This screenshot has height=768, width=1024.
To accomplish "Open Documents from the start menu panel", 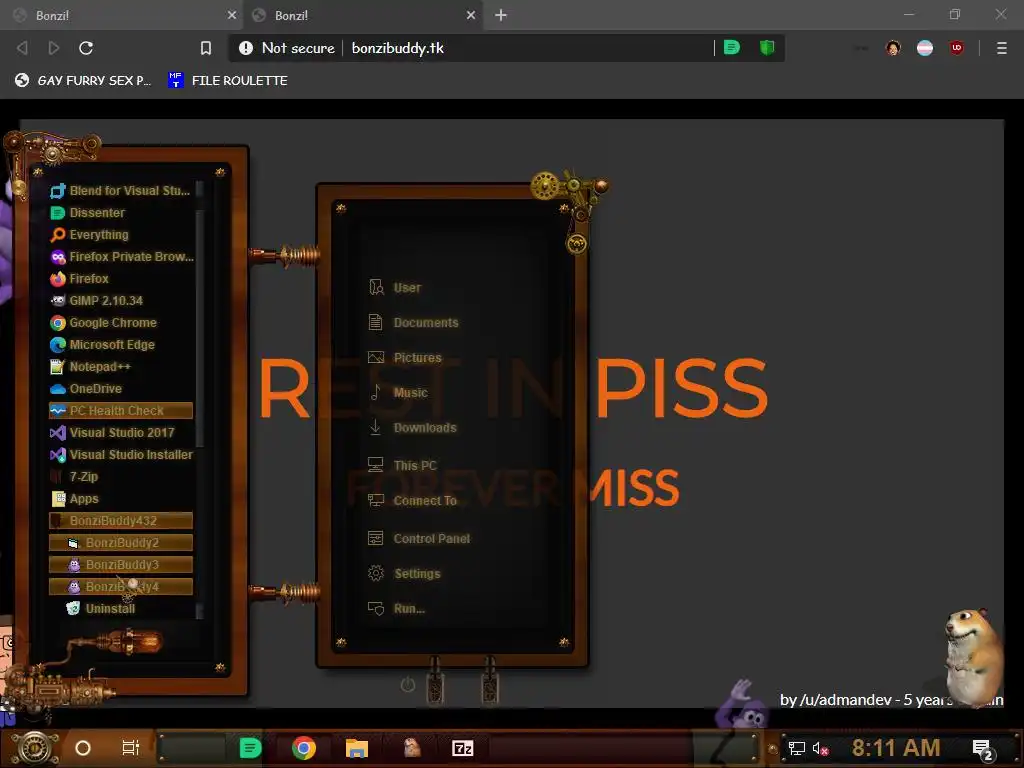I will point(413,323).
